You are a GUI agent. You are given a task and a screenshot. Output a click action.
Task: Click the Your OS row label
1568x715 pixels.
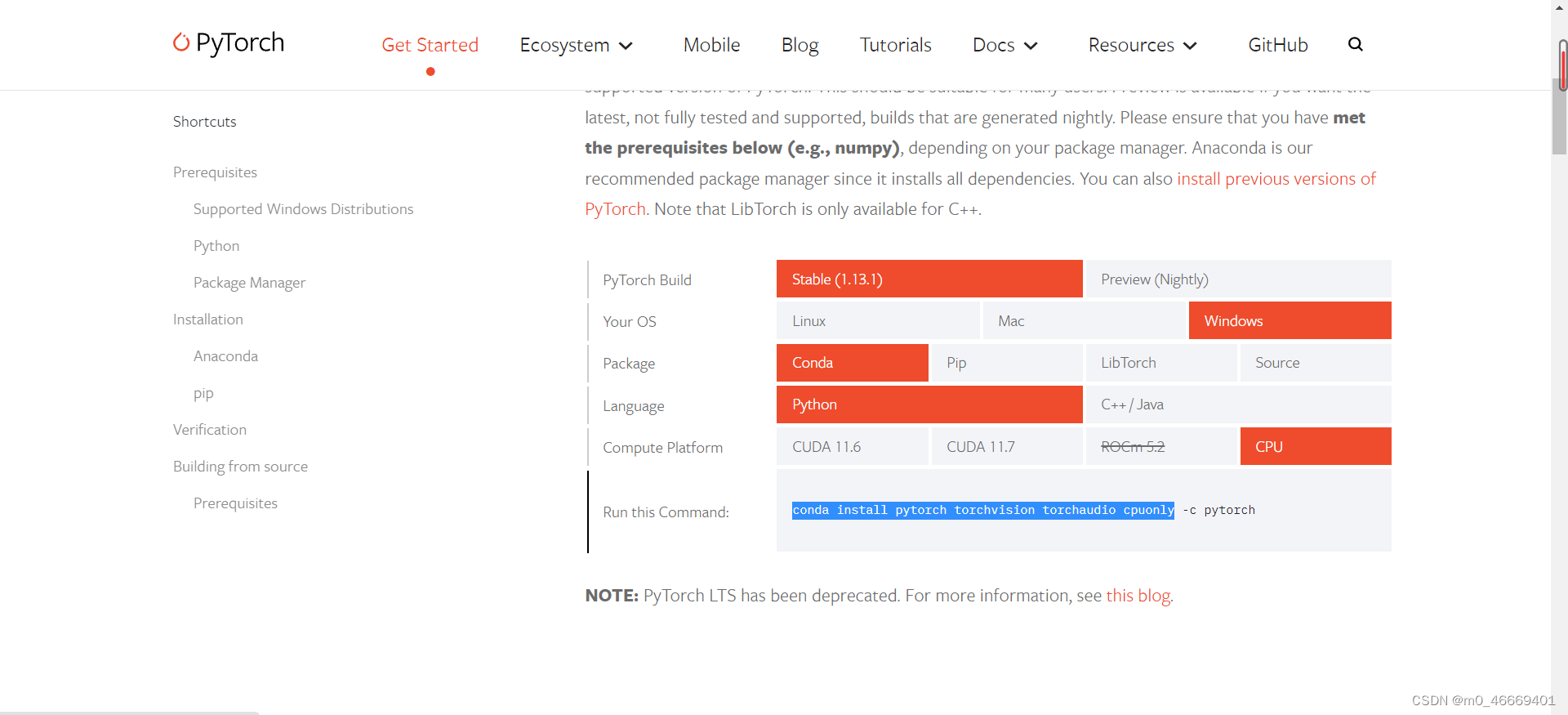[x=629, y=322]
